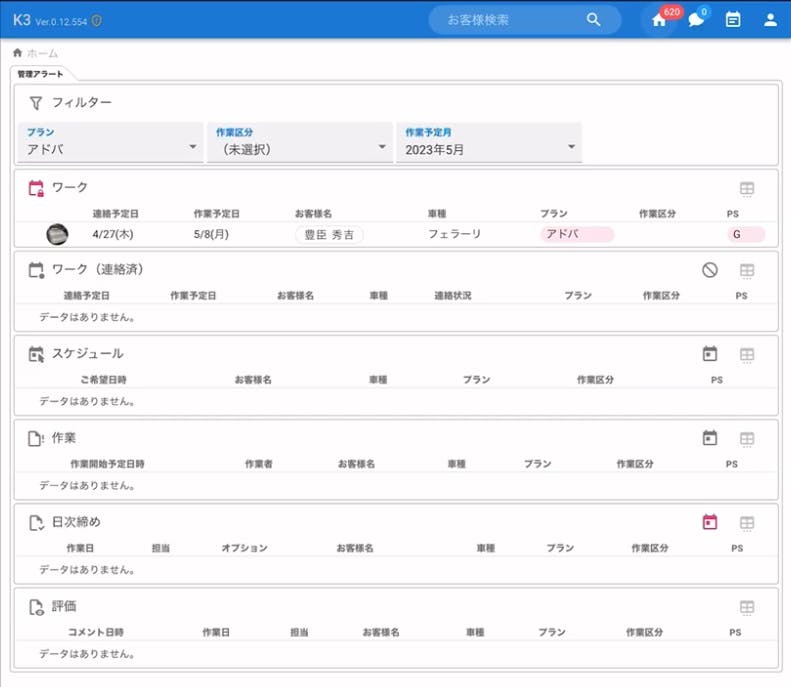Open the calendar icon in top bar
This screenshot has height=687, width=791.
pyautogui.click(x=733, y=20)
